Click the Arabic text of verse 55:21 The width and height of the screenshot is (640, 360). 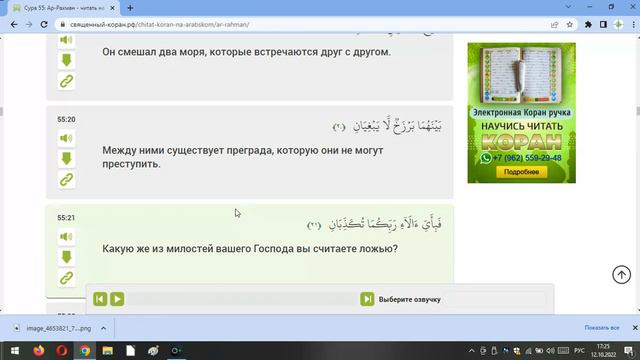click(374, 224)
